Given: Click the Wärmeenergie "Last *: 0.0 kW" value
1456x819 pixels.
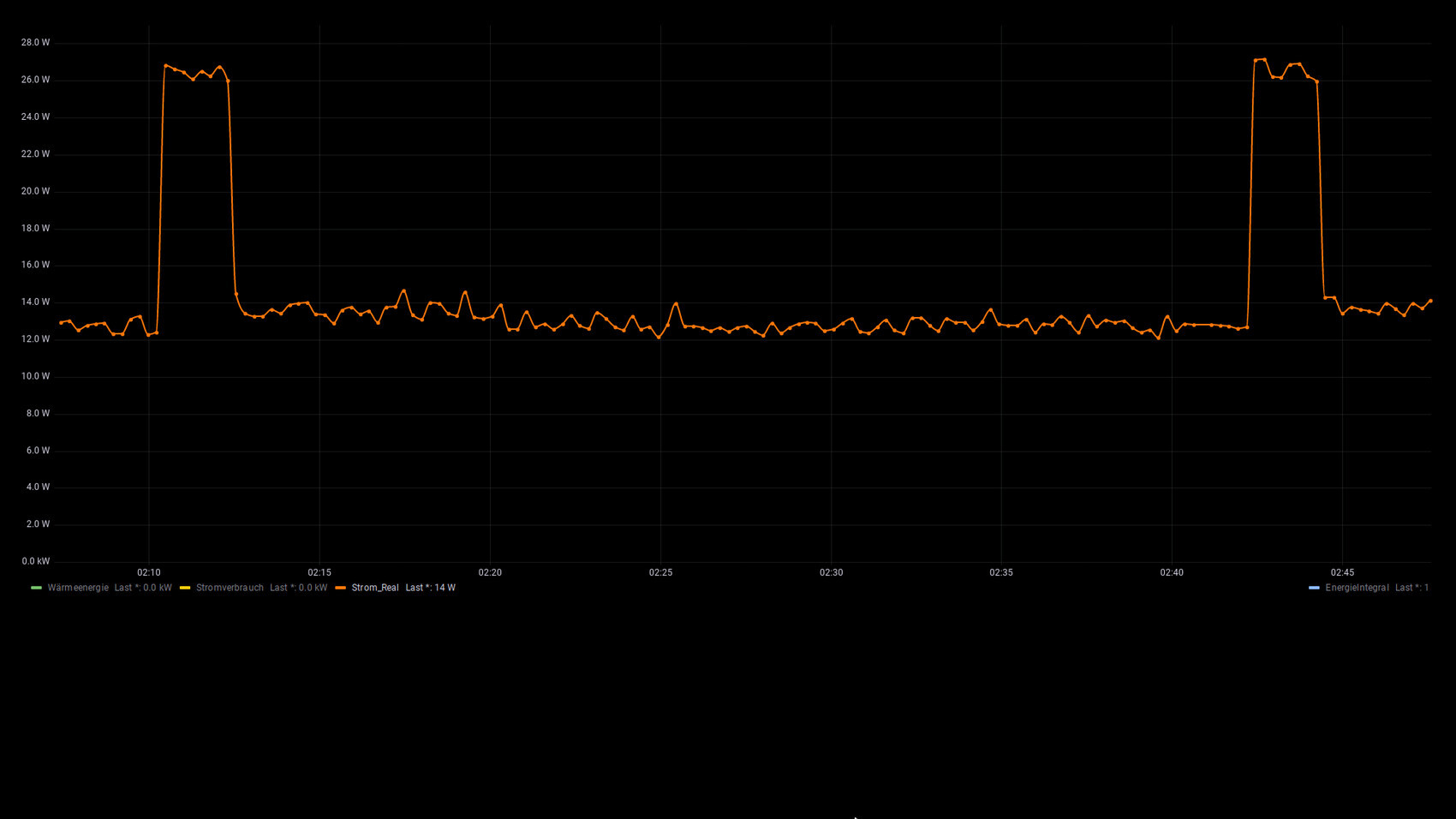Looking at the screenshot, I should click(x=143, y=588).
